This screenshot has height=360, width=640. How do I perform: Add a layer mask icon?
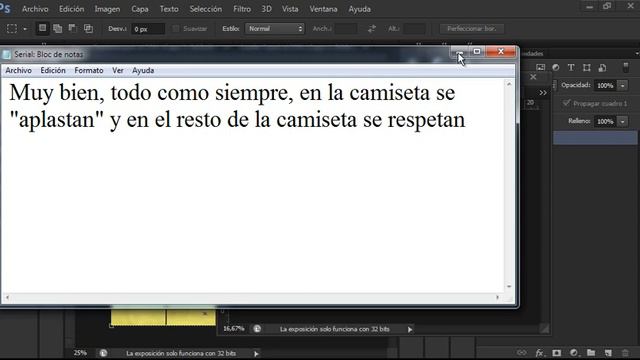tap(556, 353)
